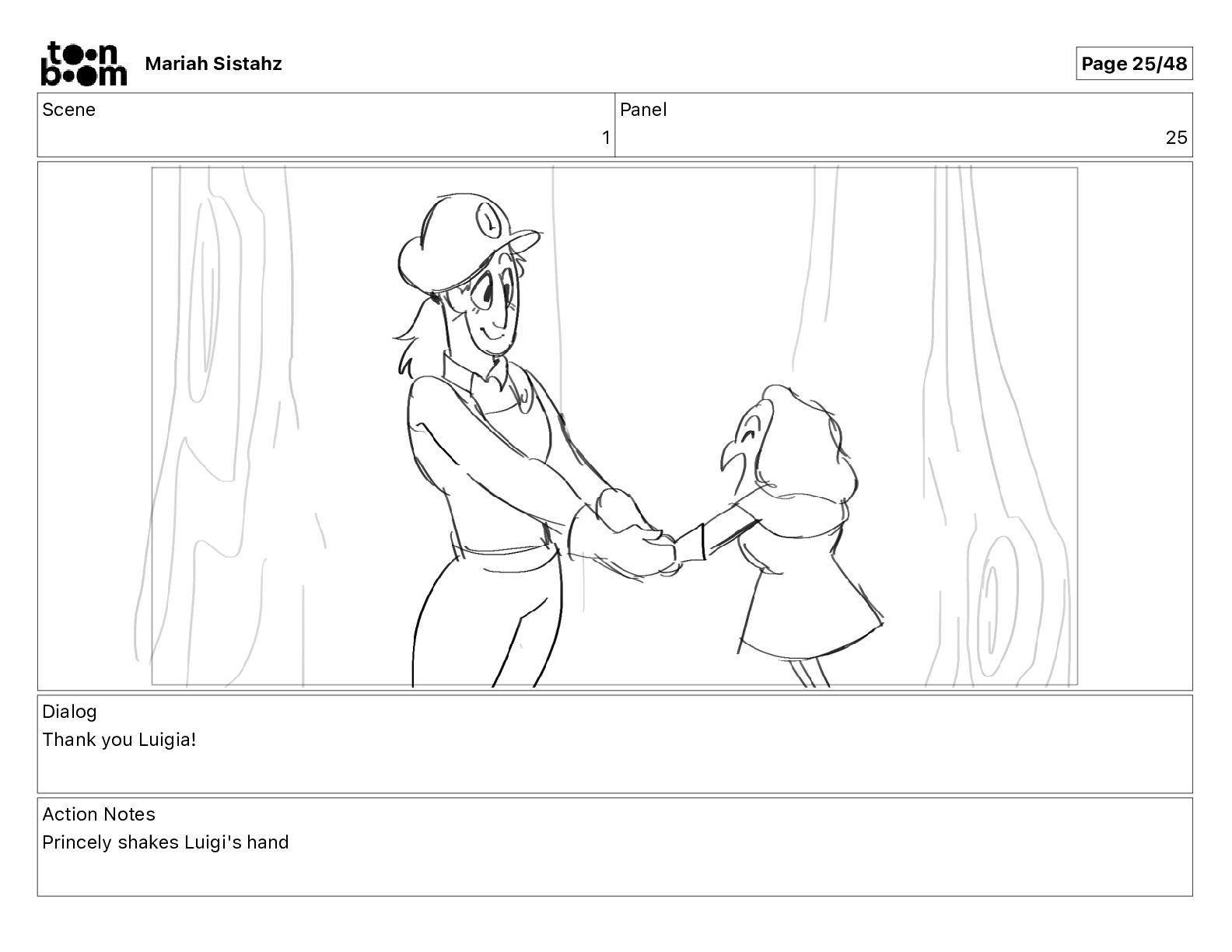Select 'Princely shakes Luigi's hand' note text
The width and height of the screenshot is (1232, 952).
point(166,842)
